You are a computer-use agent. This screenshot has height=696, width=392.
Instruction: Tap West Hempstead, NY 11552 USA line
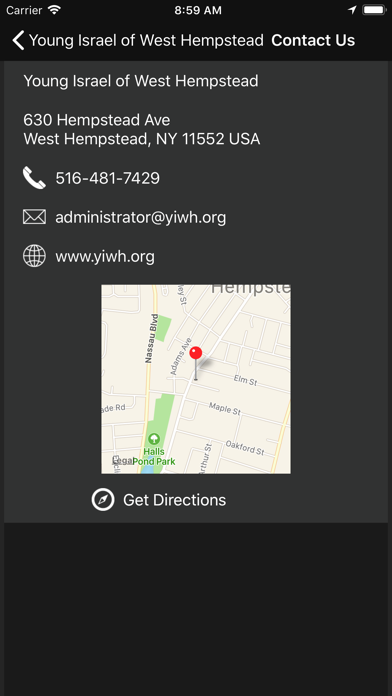142,139
